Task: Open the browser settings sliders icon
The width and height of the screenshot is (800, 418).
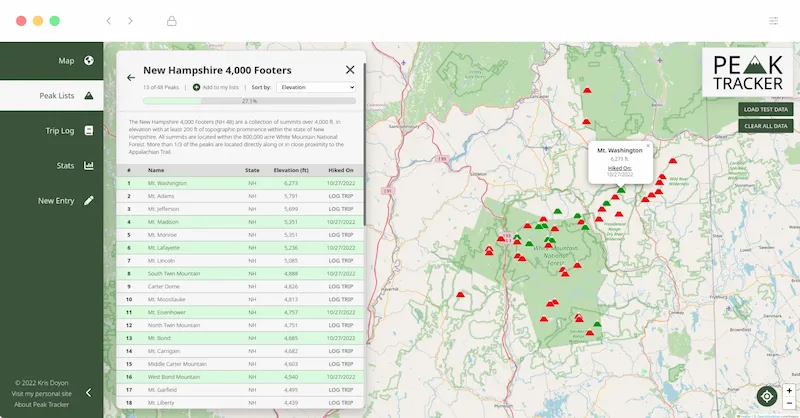Action: (773, 21)
